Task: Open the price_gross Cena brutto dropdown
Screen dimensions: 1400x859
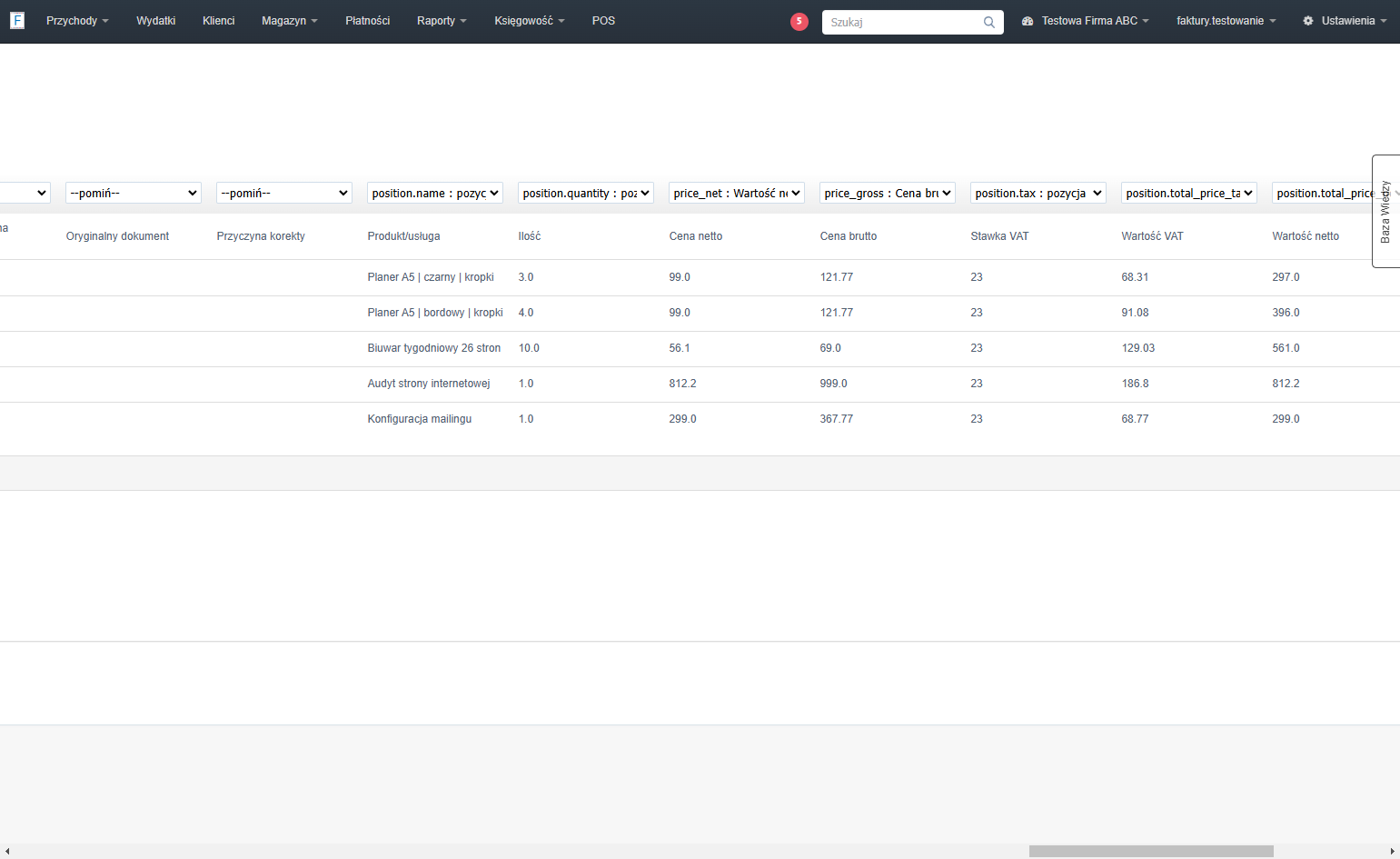Action: [x=888, y=193]
